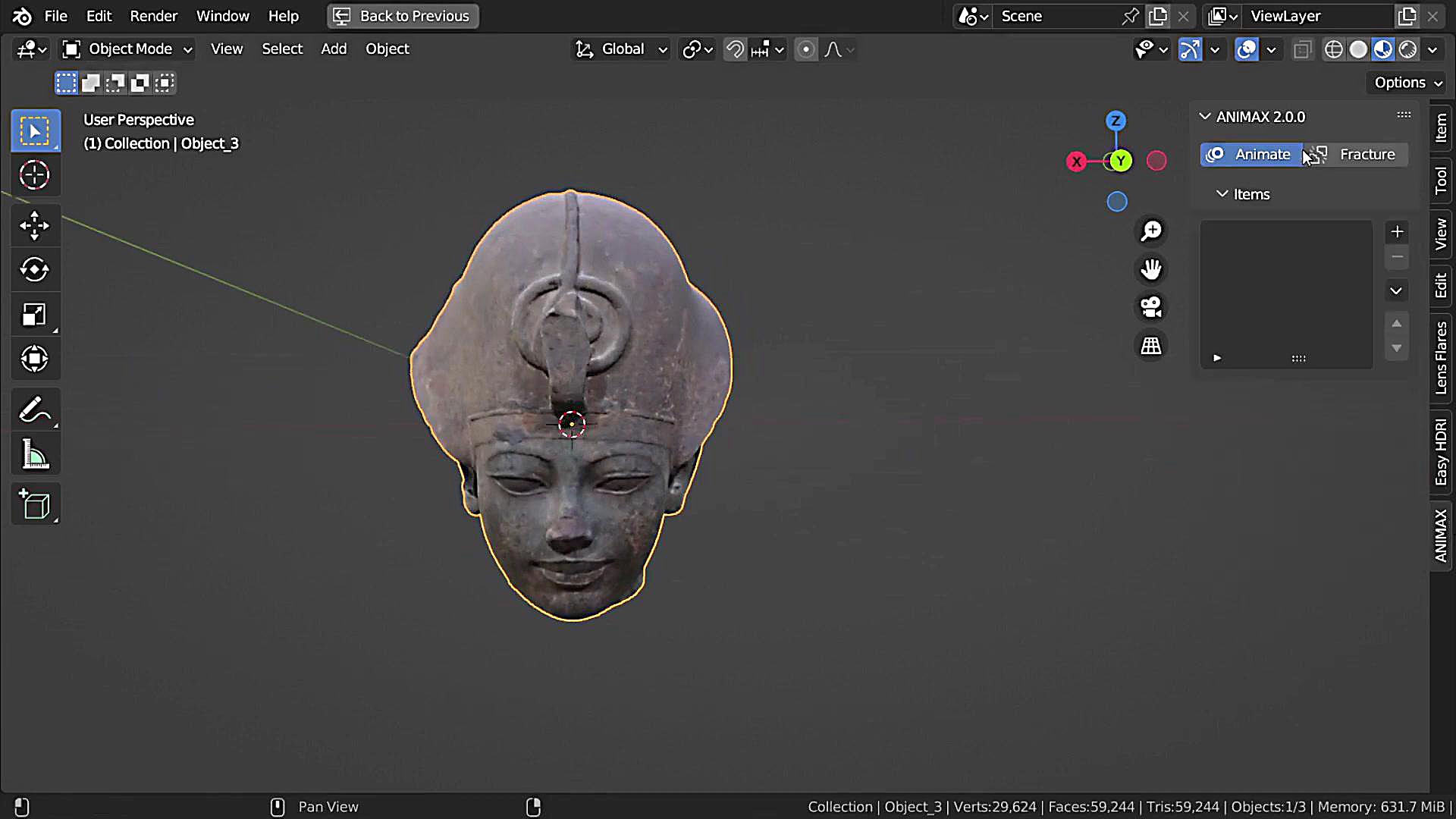The height and width of the screenshot is (819, 1456).
Task: Toggle show overlays
Action: click(1247, 49)
